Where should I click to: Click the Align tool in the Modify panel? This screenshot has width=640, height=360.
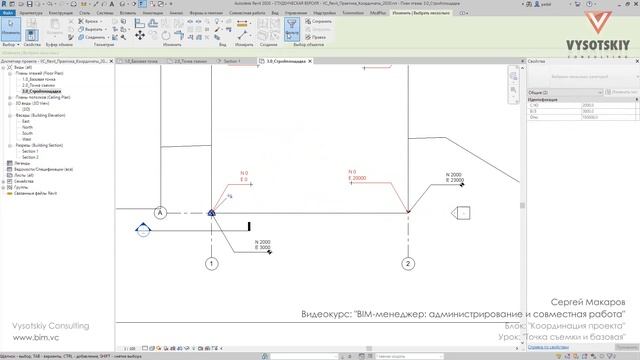[140, 23]
